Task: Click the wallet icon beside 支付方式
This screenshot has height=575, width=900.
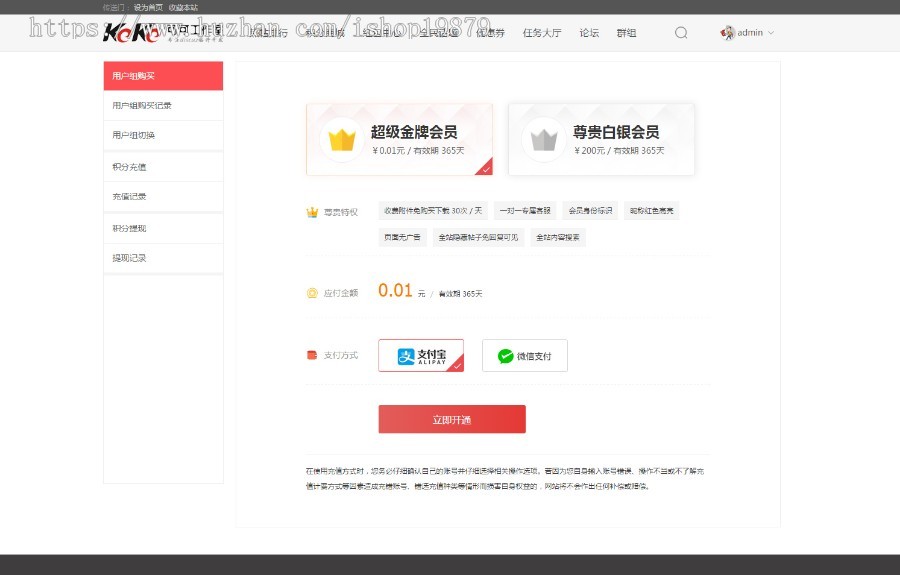Action: pyautogui.click(x=312, y=355)
